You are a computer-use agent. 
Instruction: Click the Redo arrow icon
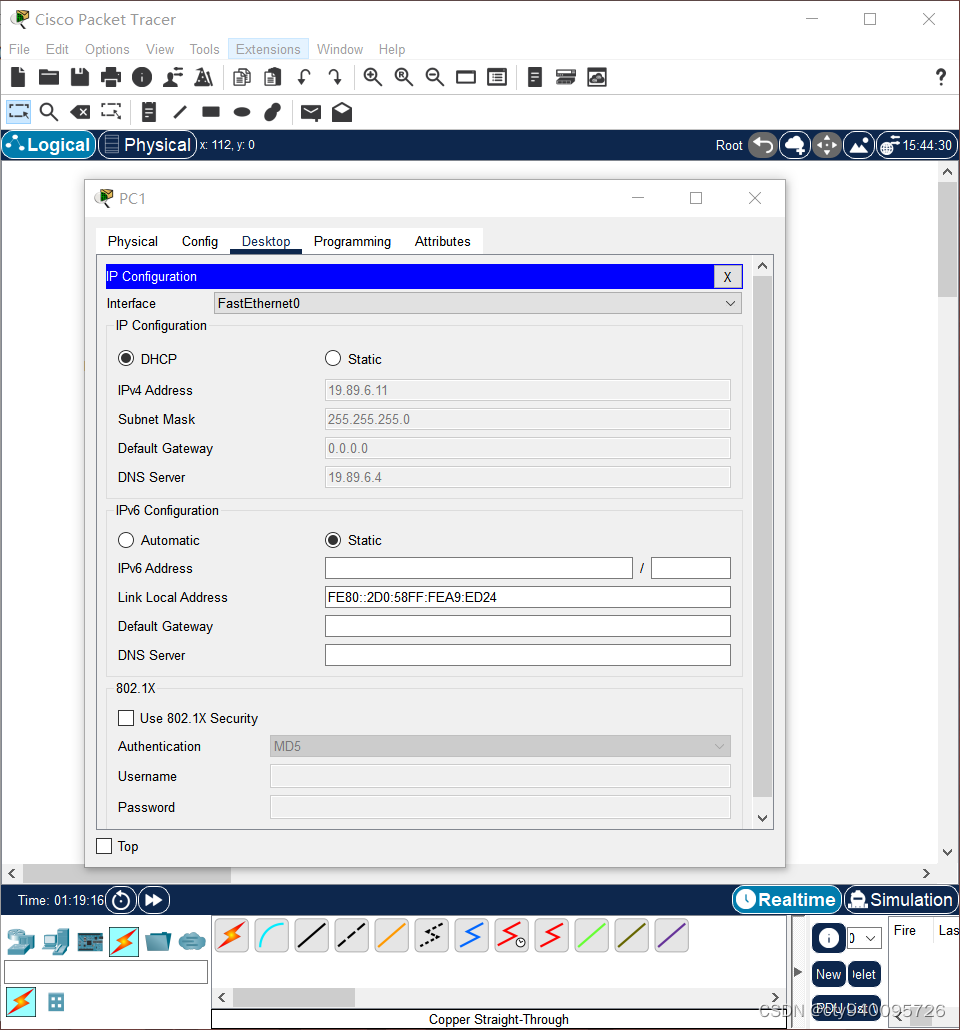[x=334, y=78]
